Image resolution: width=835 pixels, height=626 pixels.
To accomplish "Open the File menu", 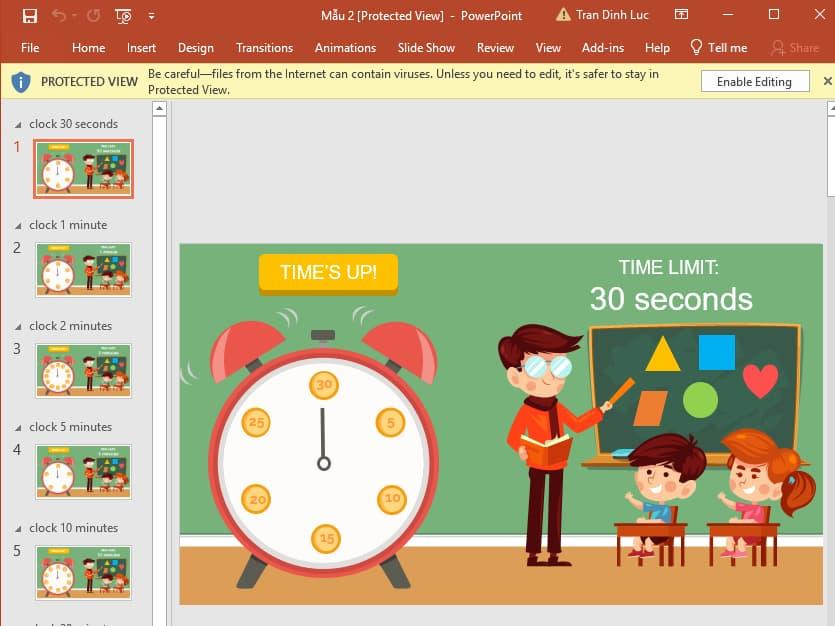I will [x=30, y=47].
